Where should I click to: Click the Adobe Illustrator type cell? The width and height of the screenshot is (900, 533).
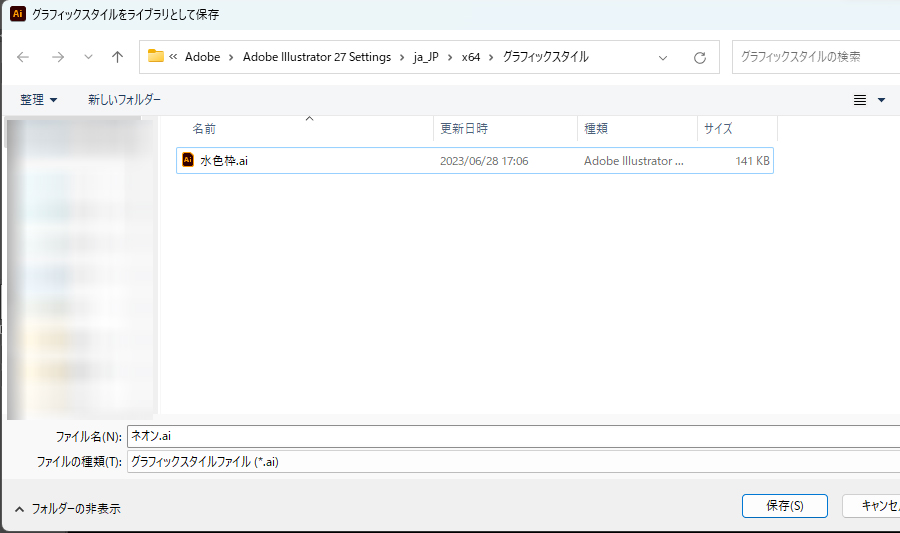[634, 161]
